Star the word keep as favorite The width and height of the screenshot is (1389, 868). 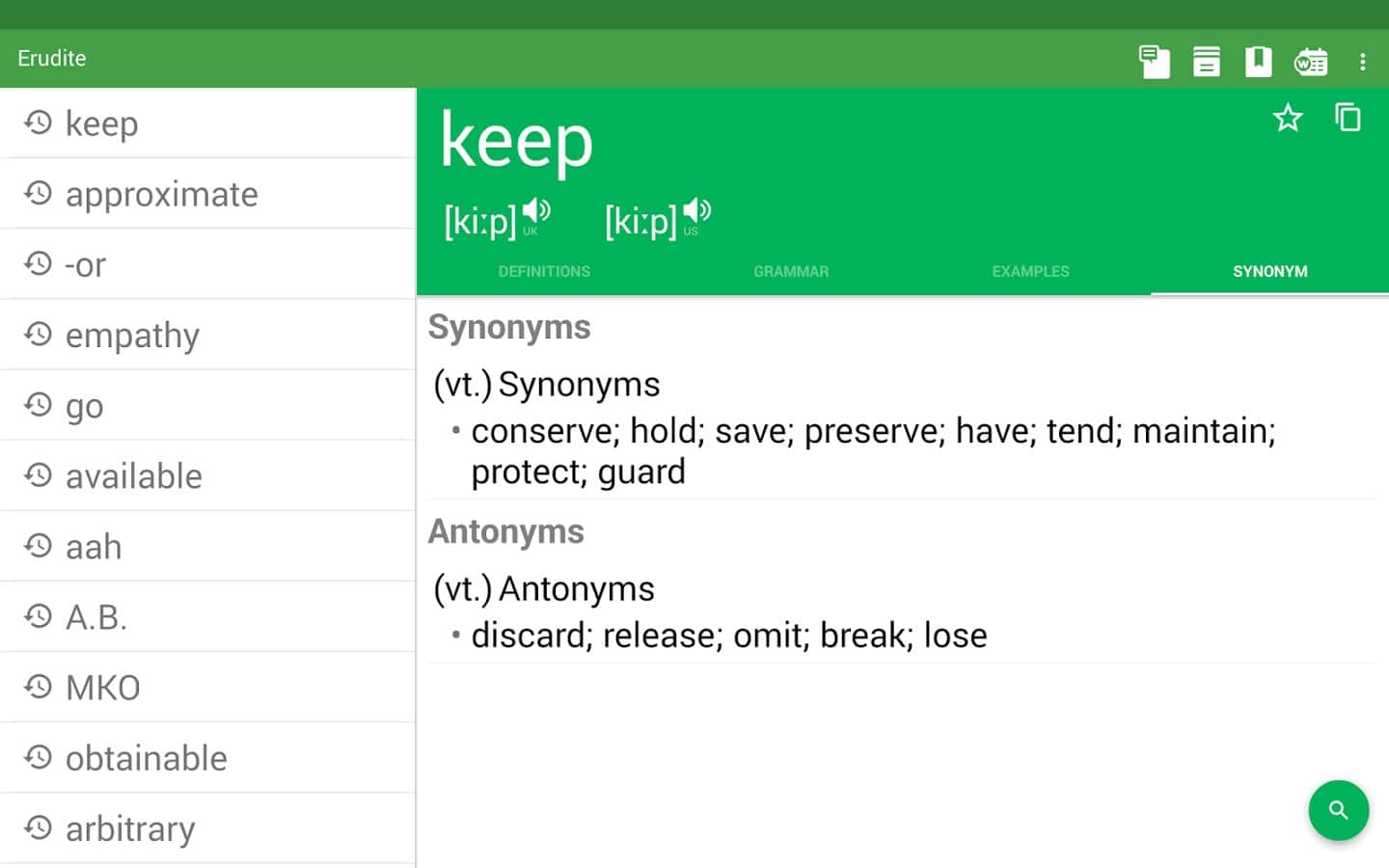[1288, 119]
